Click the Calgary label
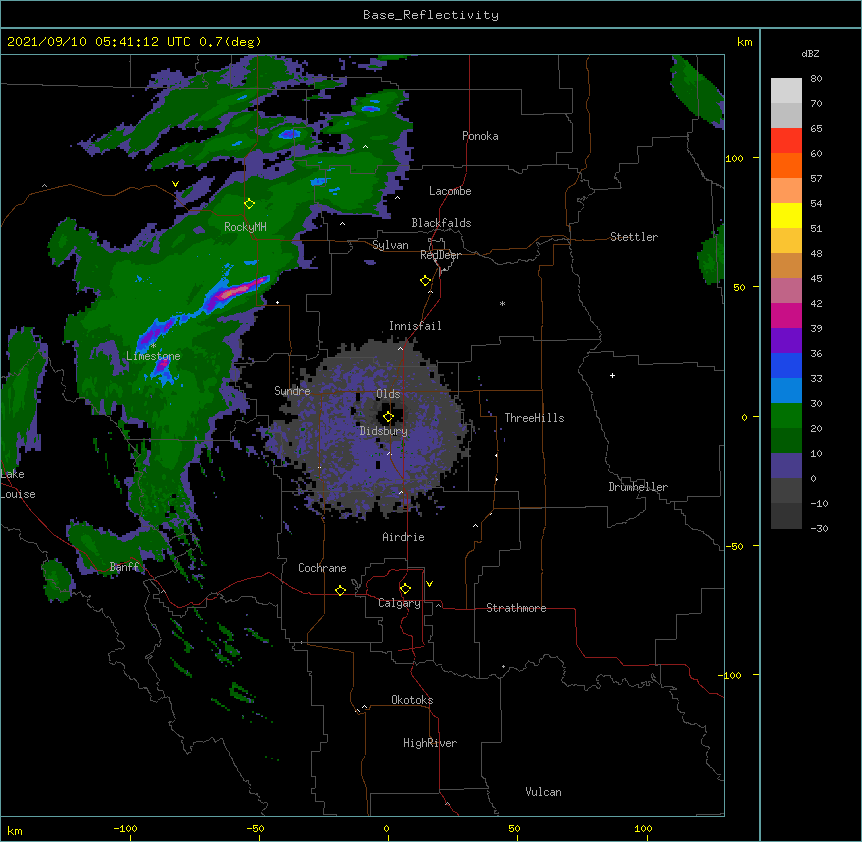The height and width of the screenshot is (842, 862). pos(399,603)
